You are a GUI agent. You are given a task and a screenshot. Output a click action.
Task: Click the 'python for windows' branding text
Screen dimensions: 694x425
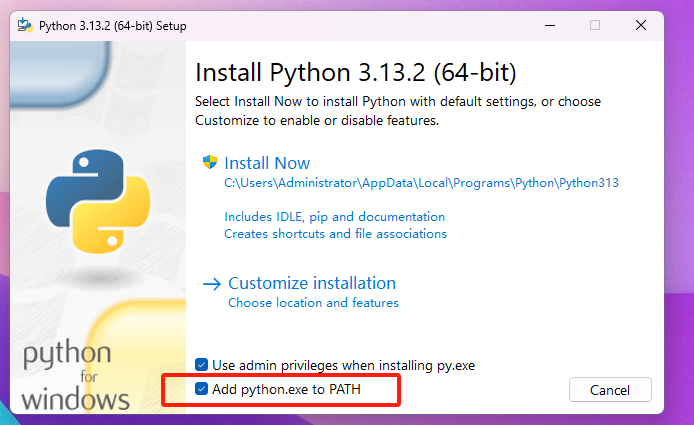[x=76, y=377]
